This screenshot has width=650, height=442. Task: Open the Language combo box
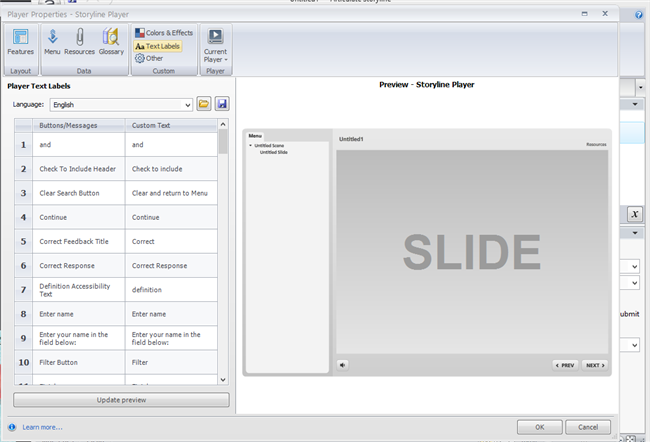point(121,105)
